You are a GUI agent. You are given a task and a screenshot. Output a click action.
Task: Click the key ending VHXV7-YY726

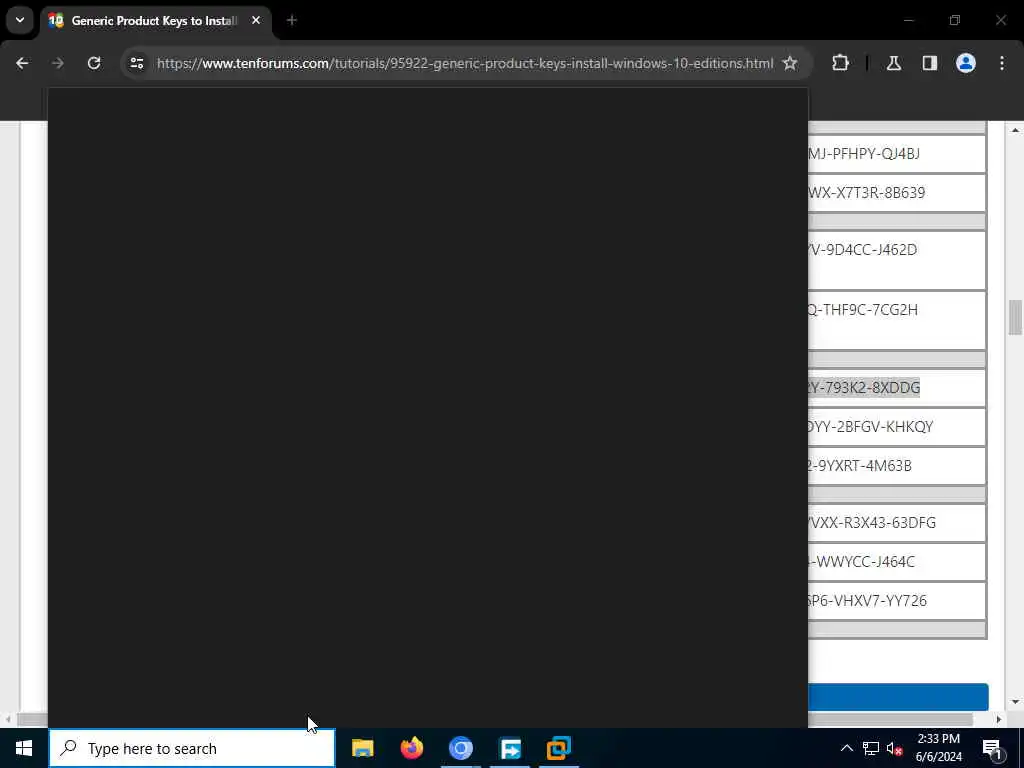868,601
